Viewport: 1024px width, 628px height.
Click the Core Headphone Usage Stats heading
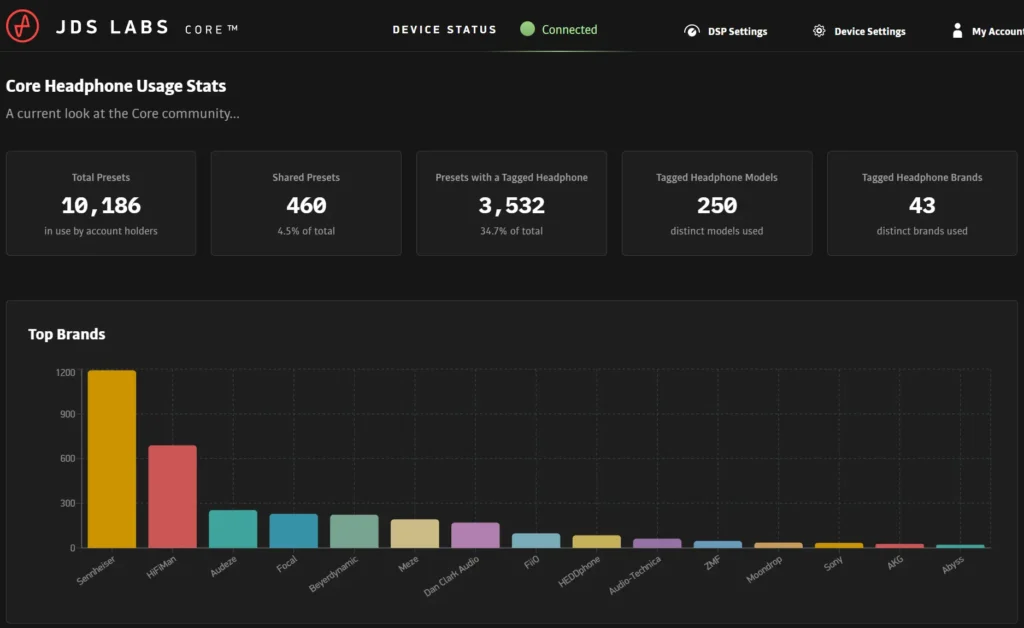[x=116, y=86]
